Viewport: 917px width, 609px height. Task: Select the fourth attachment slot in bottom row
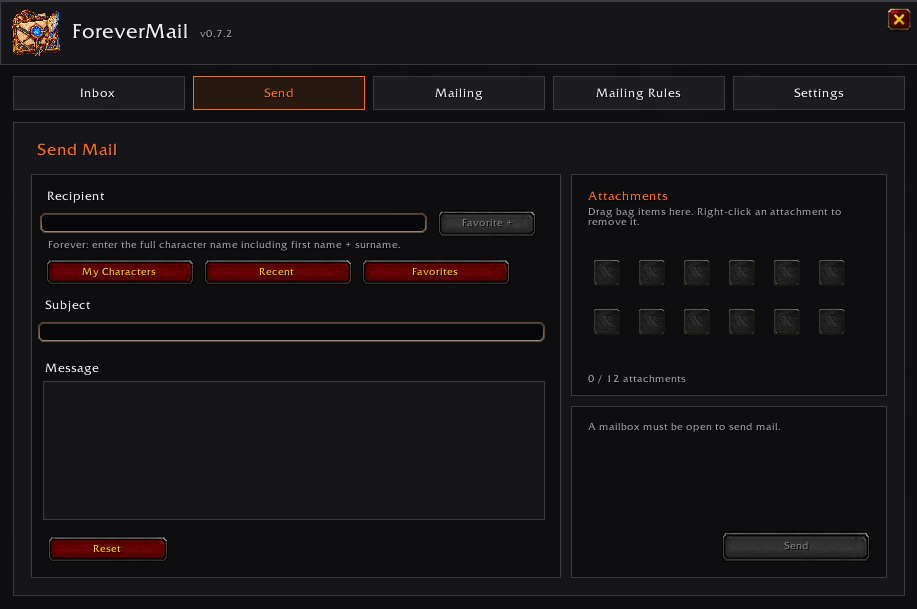click(742, 322)
